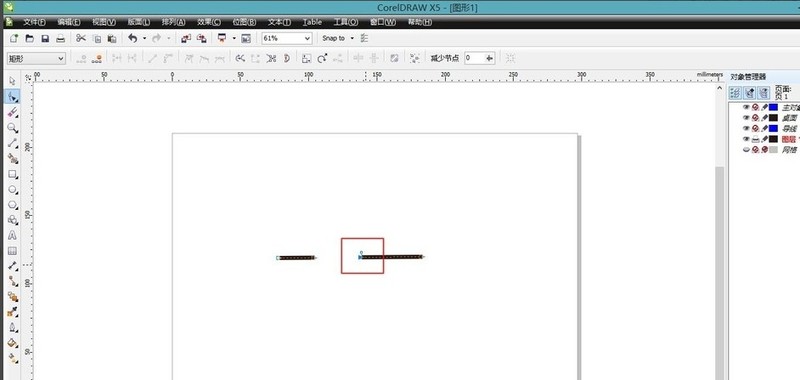Pick the Text tool (A)

click(x=12, y=236)
